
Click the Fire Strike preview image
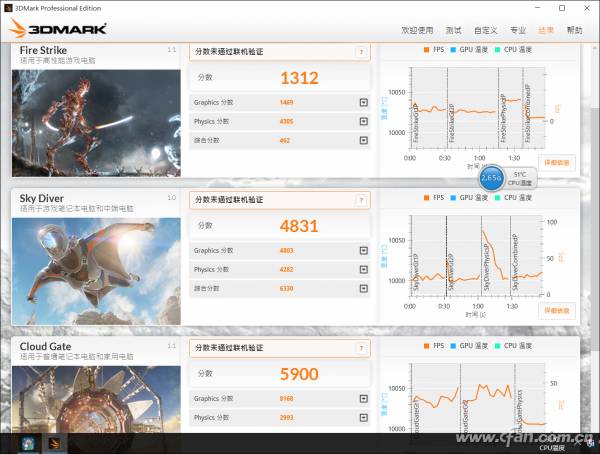(96, 123)
